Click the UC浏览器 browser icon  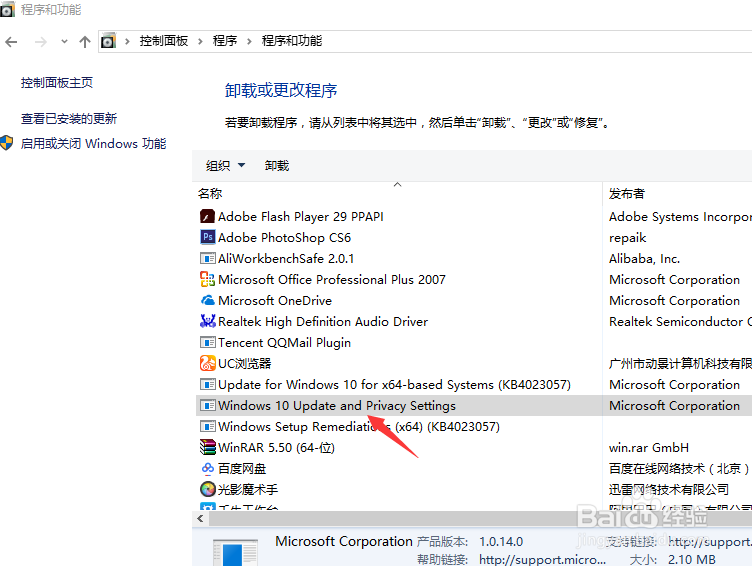click(207, 363)
